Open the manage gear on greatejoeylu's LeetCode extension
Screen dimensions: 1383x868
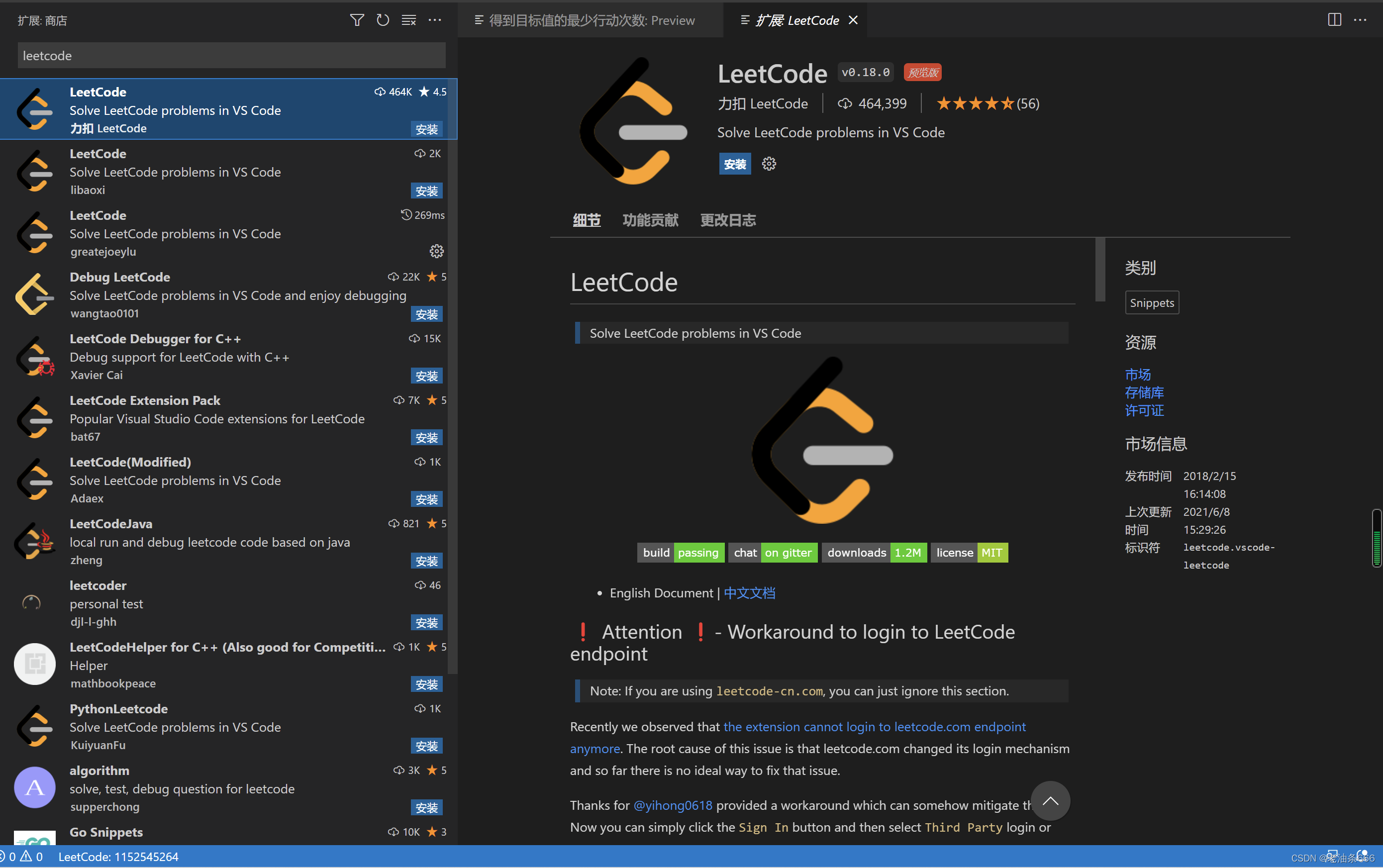point(436,251)
